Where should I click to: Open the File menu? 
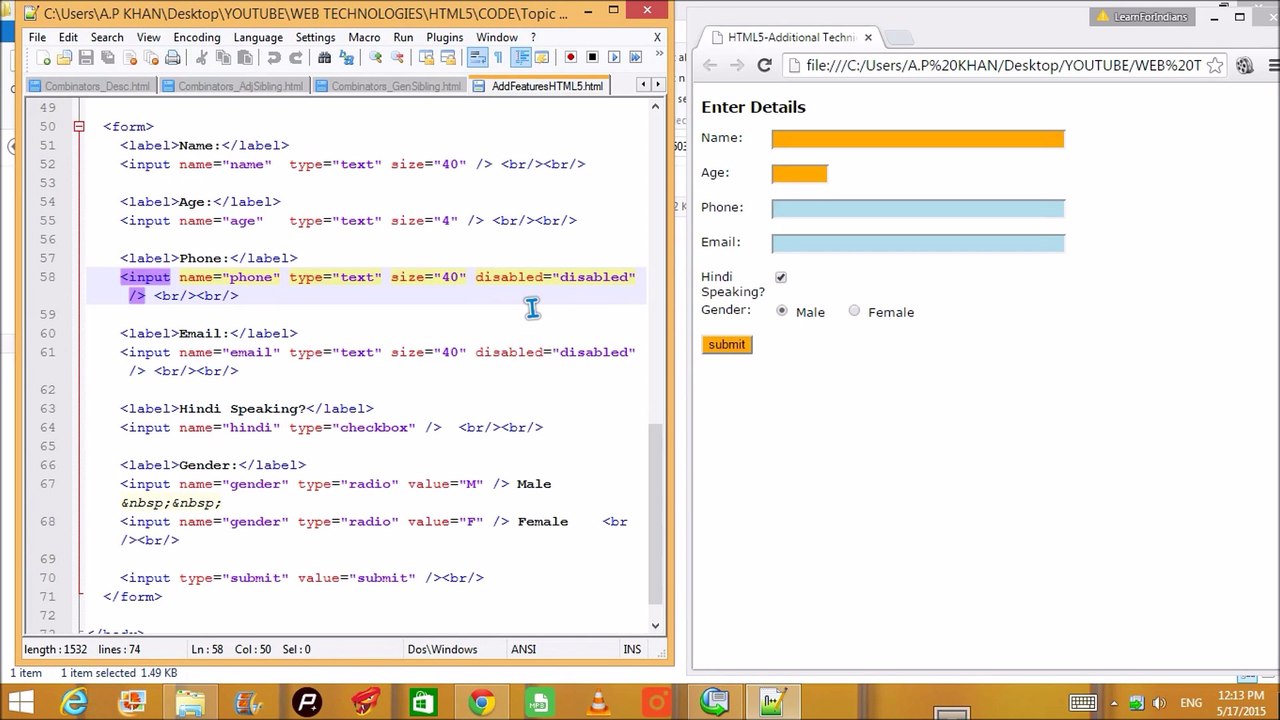coord(37,37)
